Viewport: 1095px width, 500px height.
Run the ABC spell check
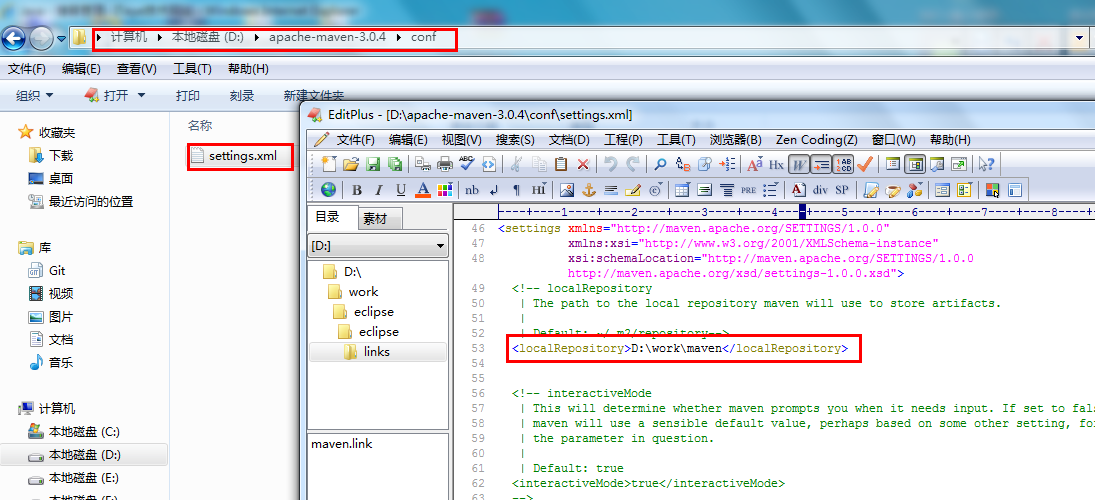click(467, 164)
